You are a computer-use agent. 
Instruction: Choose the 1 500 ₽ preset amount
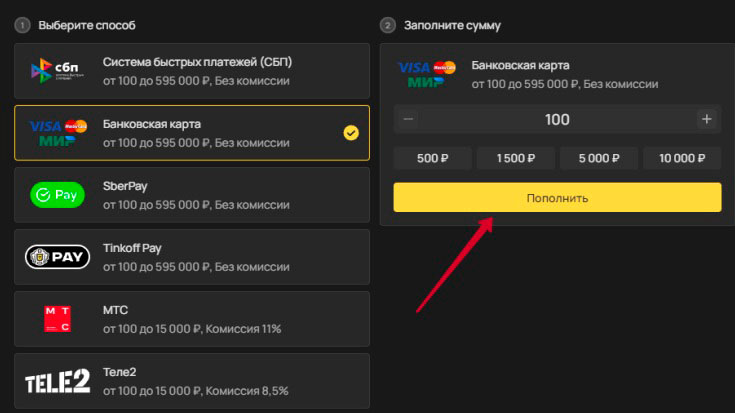(x=516, y=158)
